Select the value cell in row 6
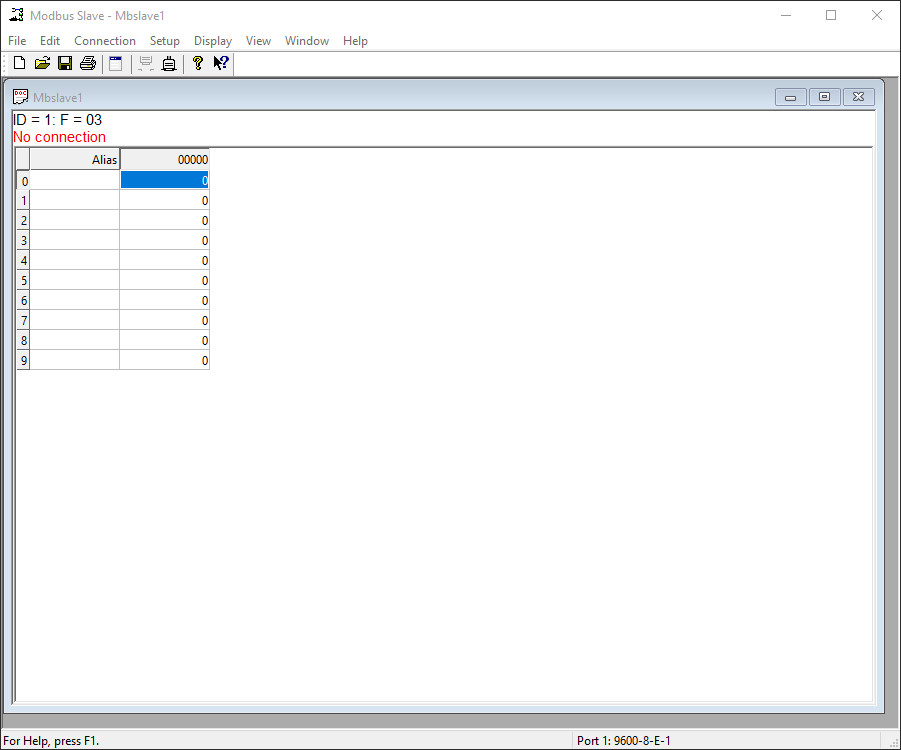Screen dimensions: 901x750 164,300
